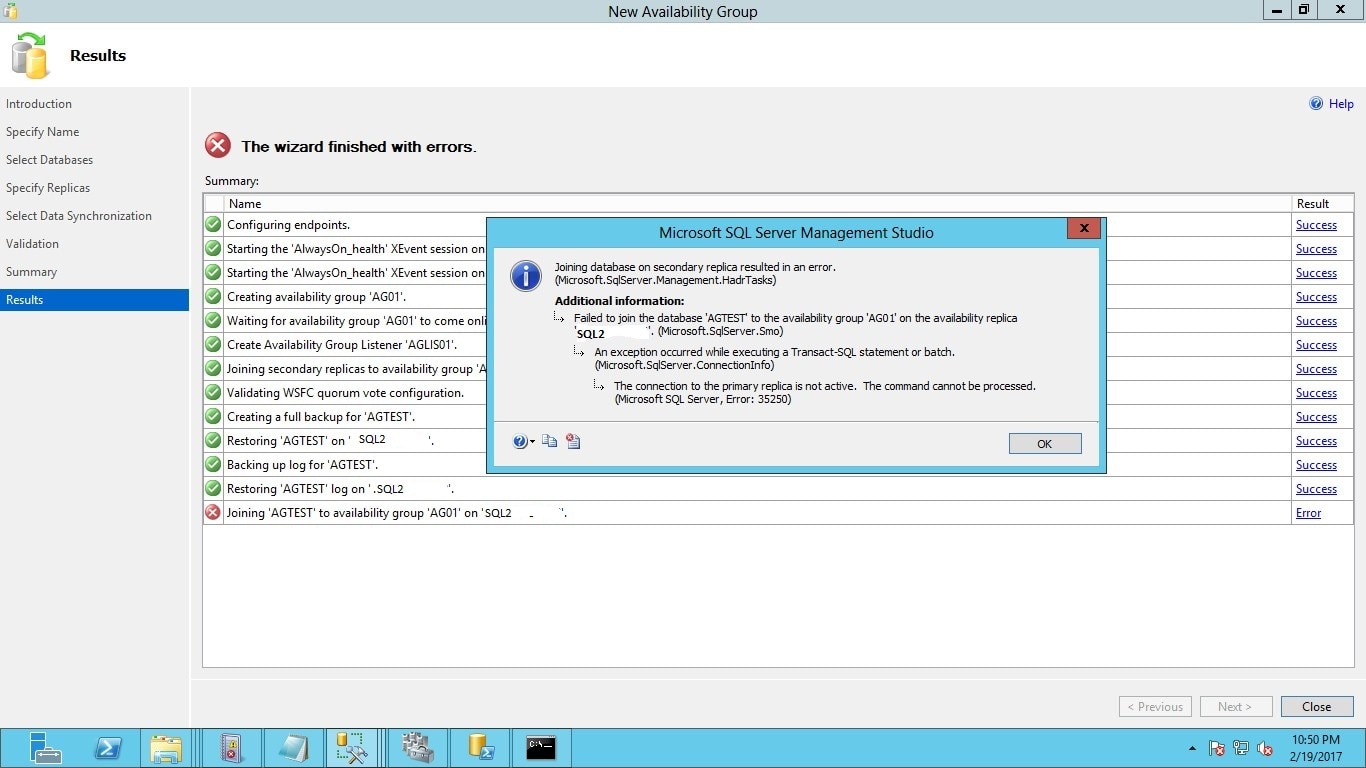Click green check icon beside Backing up log
1366x768 pixels.
tap(213, 464)
